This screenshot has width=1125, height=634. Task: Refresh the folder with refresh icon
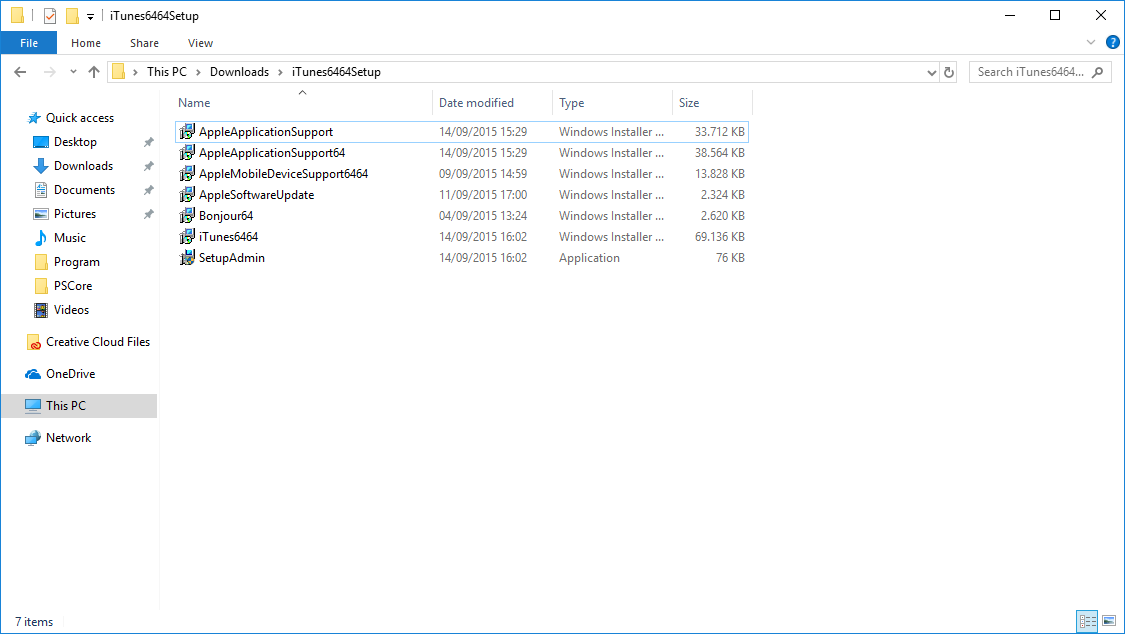point(949,72)
